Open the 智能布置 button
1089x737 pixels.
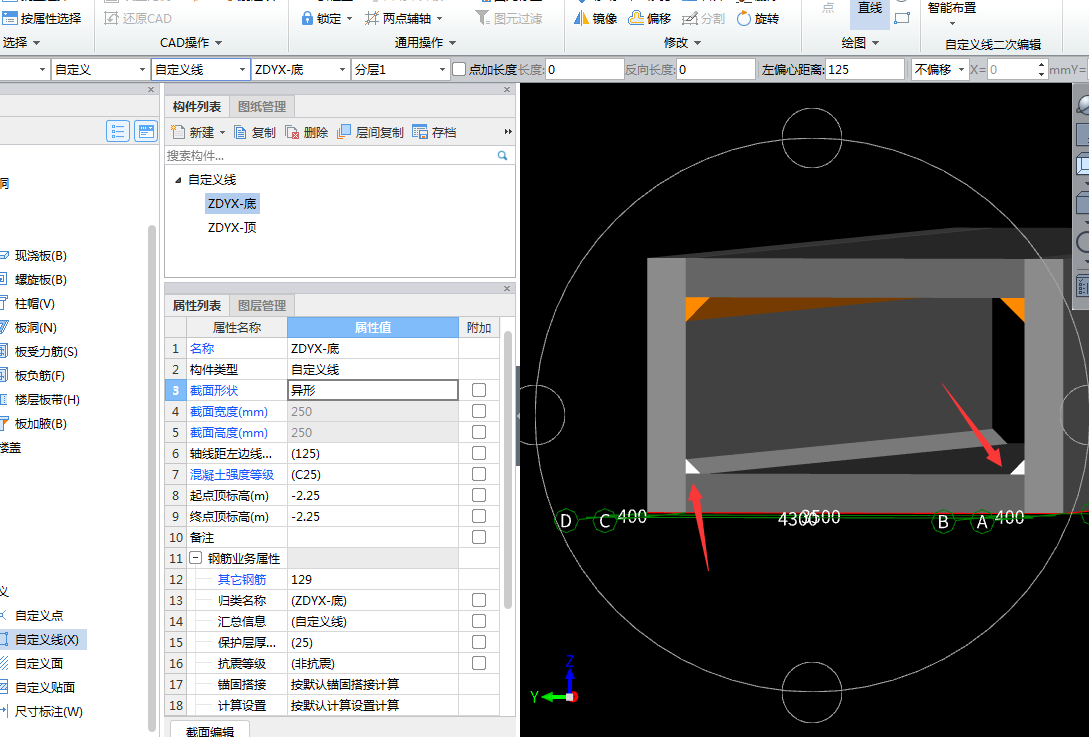coord(951,13)
